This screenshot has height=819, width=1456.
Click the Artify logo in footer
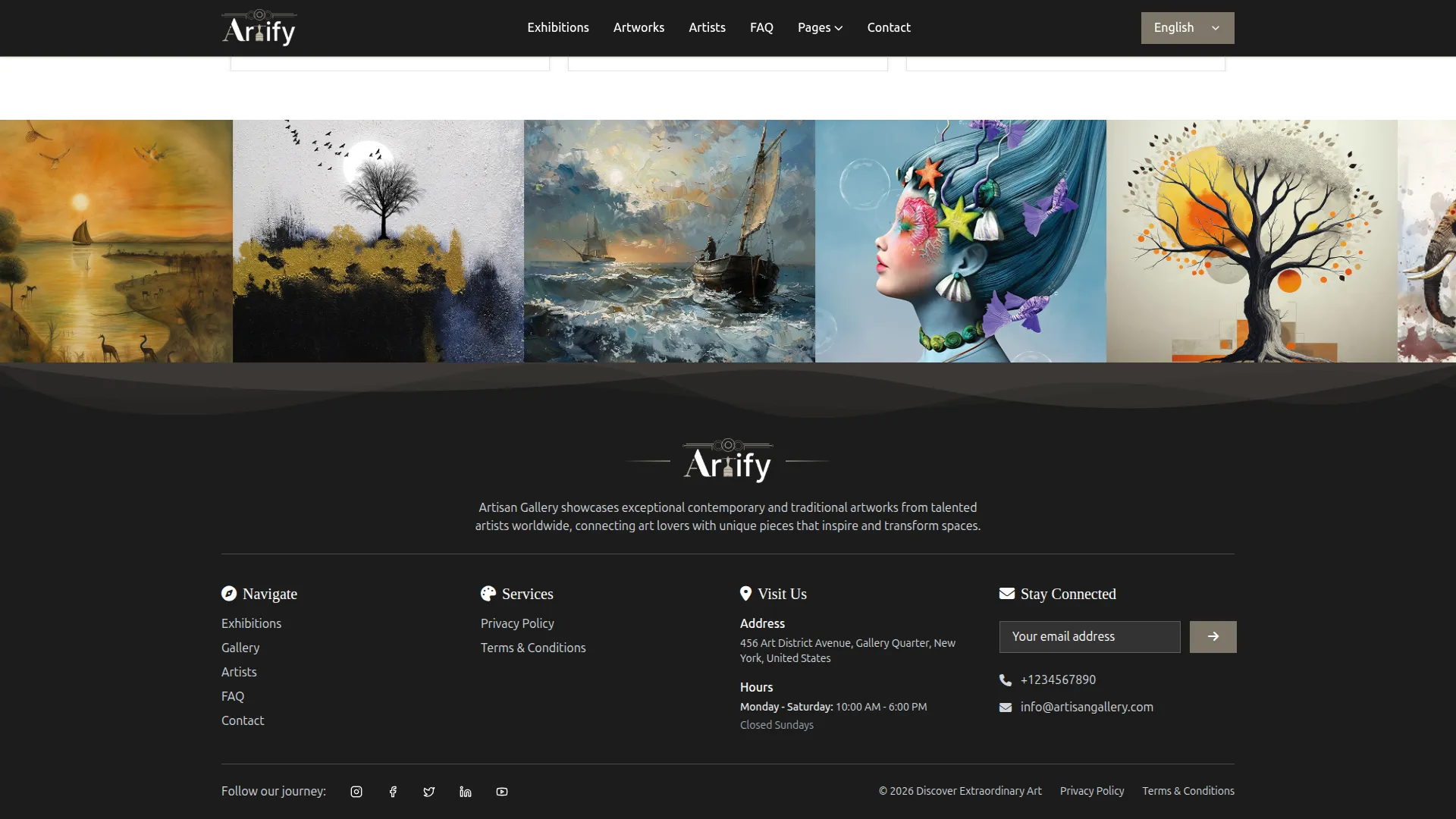(728, 460)
